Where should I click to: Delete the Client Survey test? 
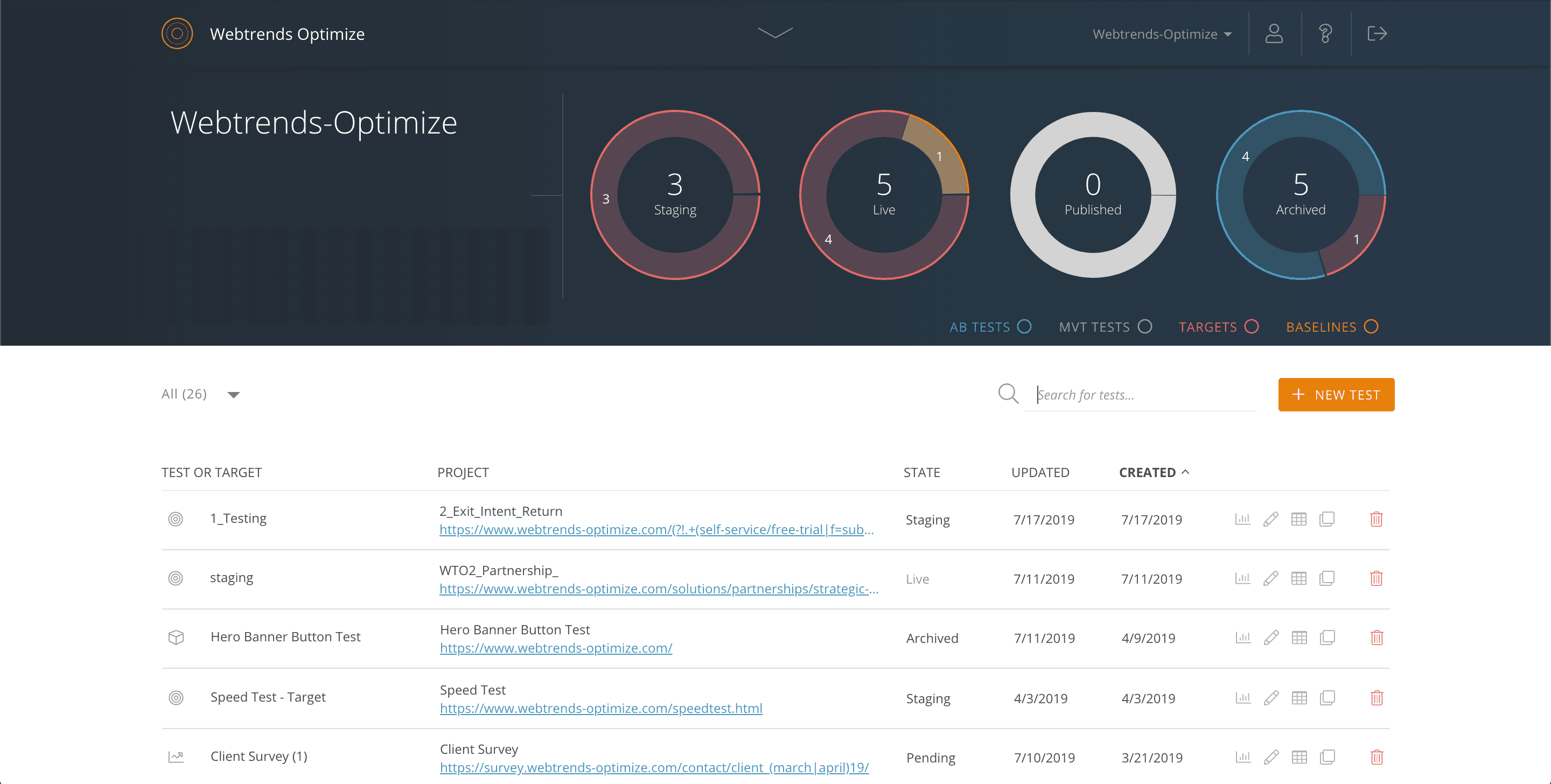[x=1377, y=758]
